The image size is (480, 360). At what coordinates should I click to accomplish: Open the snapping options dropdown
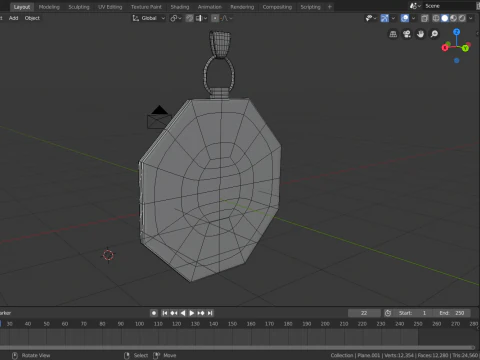point(201,18)
